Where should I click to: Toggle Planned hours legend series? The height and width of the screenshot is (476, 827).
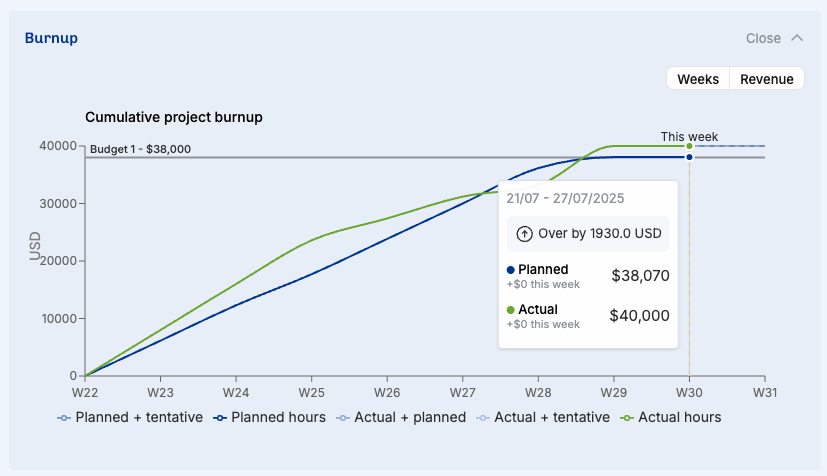(x=270, y=417)
